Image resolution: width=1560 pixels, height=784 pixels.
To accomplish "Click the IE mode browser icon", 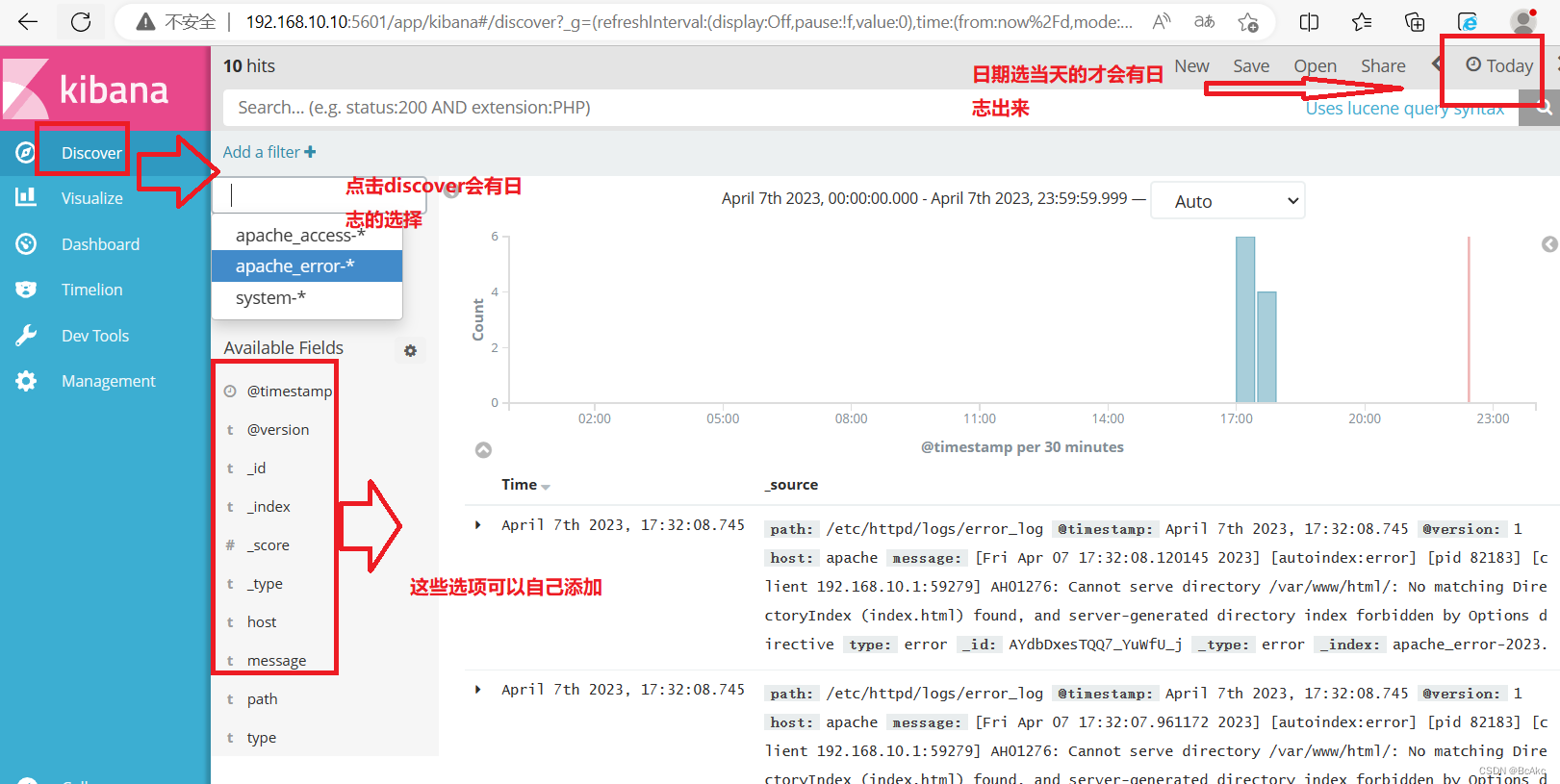I will (1468, 21).
